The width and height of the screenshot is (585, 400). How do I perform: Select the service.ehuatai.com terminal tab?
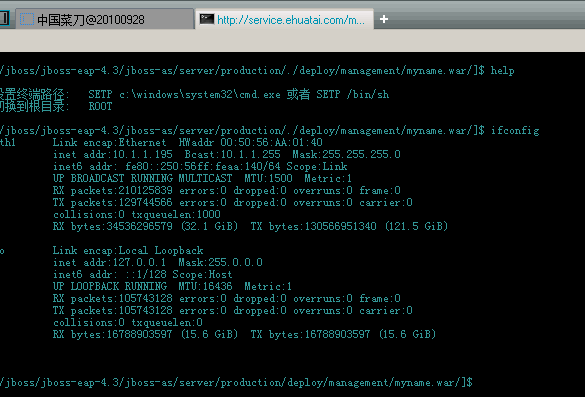[x=284, y=19]
